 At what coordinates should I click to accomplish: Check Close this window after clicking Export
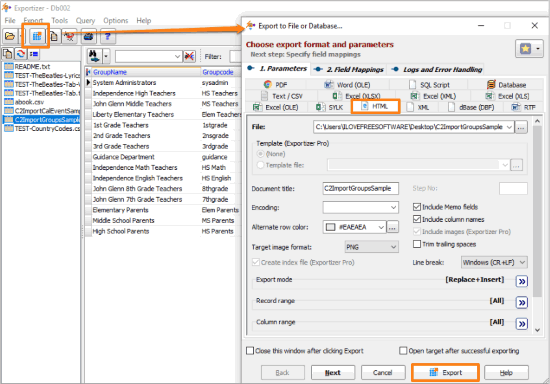click(x=250, y=351)
